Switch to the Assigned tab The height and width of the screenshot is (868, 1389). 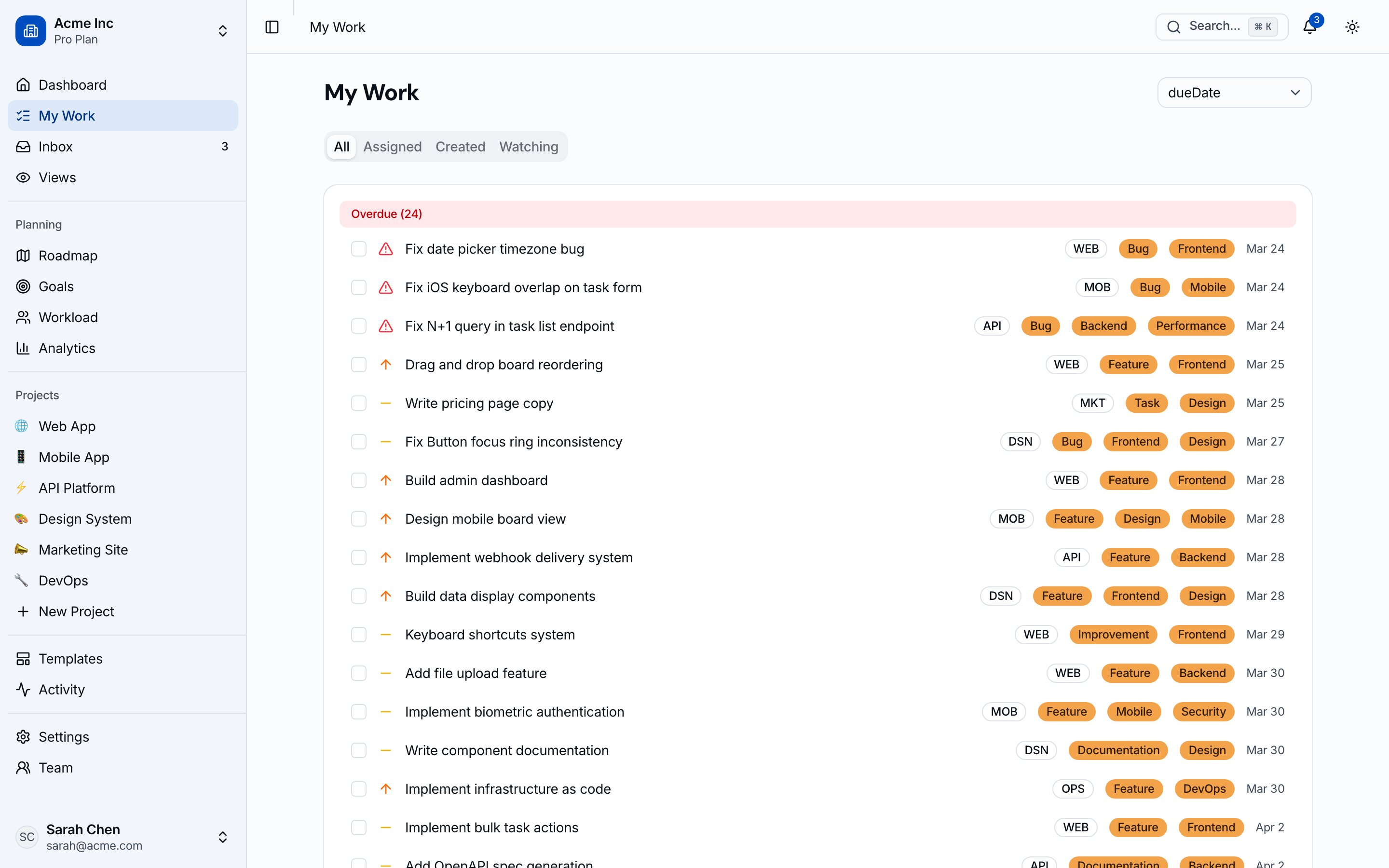point(392,147)
